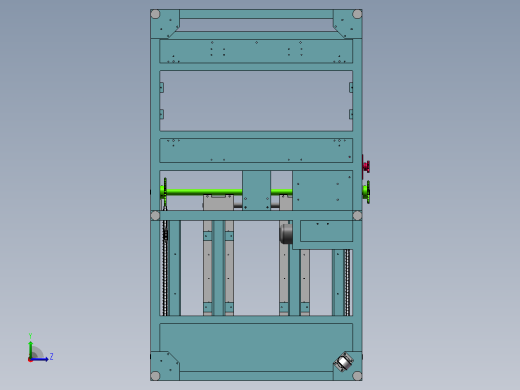
Task: Select the grey bearing block under the left shaft
Action: tap(218, 203)
